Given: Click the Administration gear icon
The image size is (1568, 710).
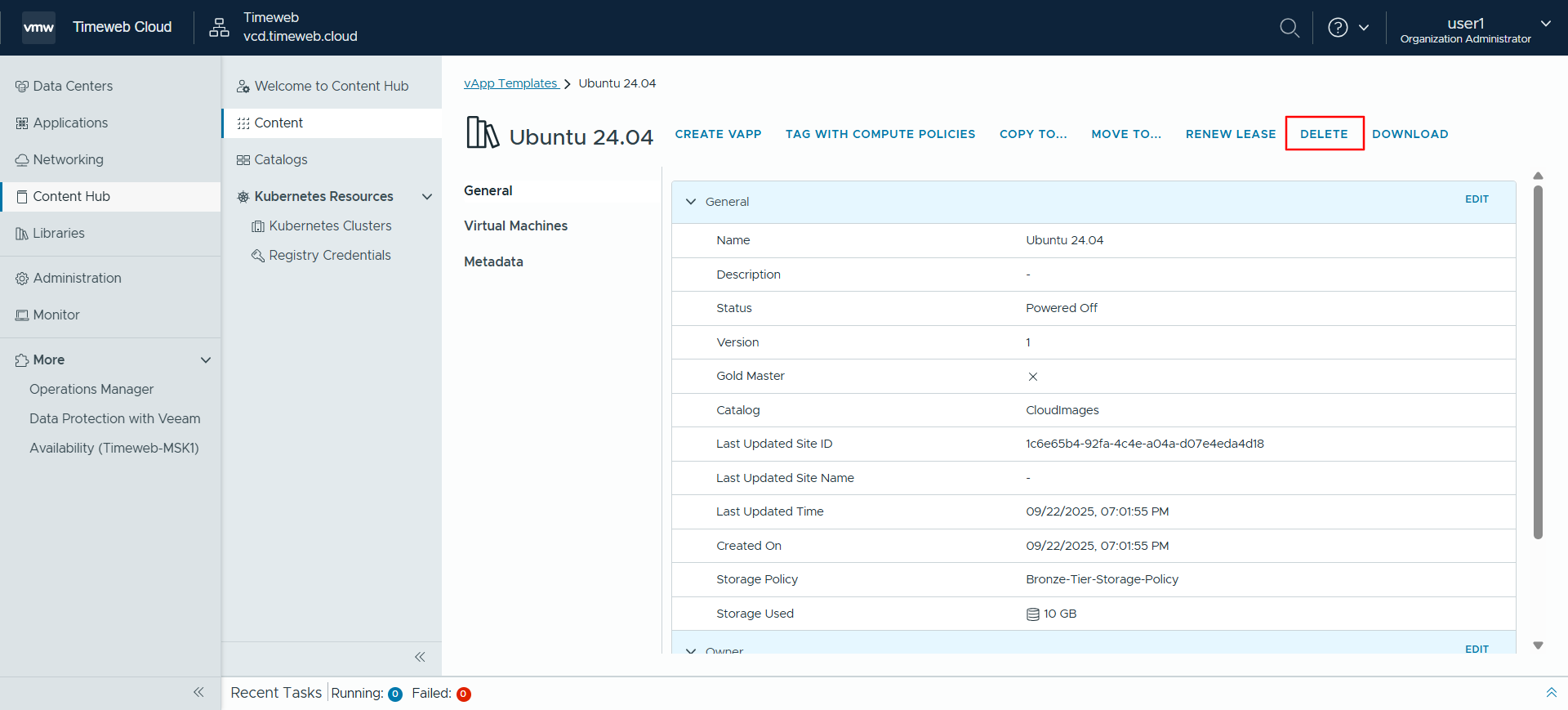Looking at the screenshot, I should click(x=22, y=279).
